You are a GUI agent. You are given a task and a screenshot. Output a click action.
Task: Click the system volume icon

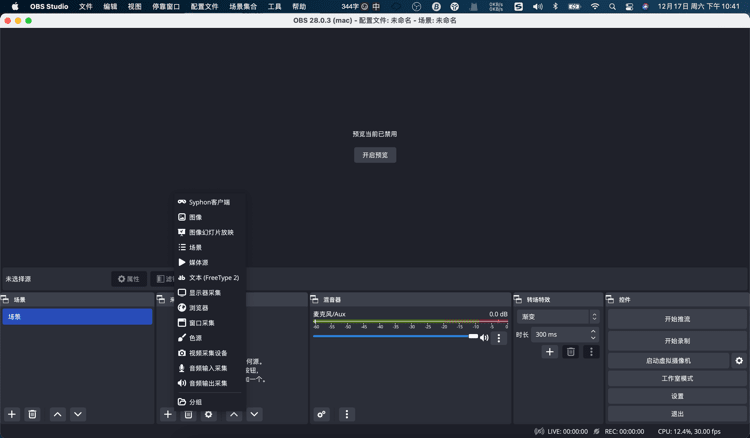click(538, 7)
